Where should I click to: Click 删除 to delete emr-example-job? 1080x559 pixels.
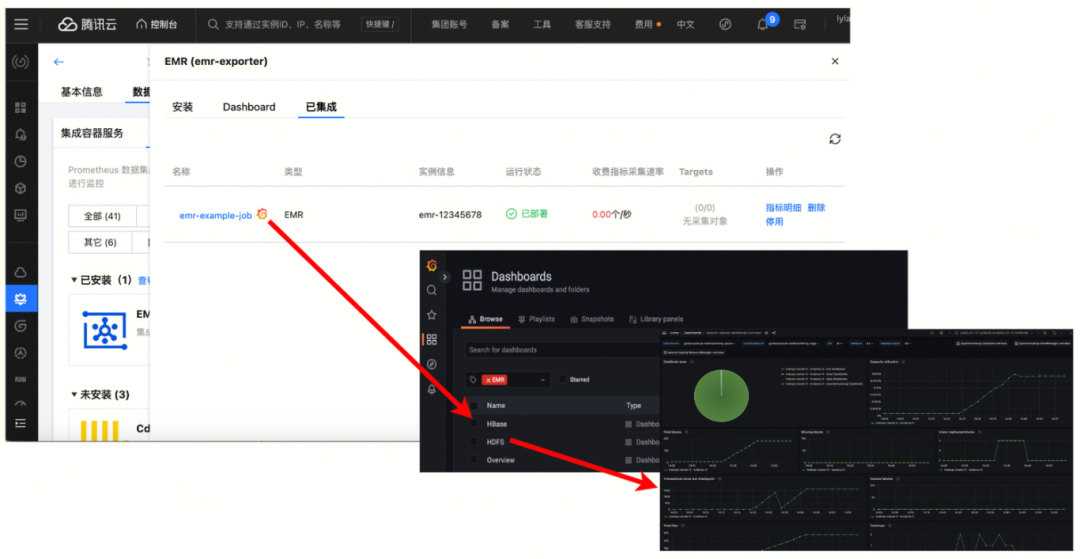pos(816,207)
